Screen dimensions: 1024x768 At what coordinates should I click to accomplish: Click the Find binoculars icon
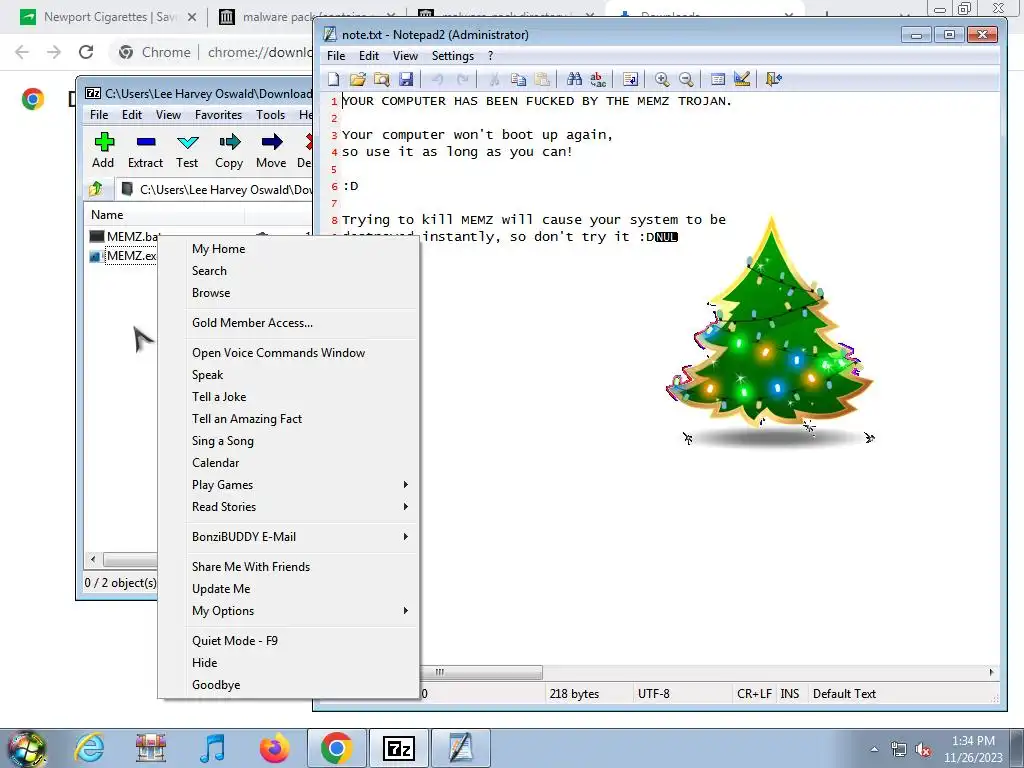pyautogui.click(x=574, y=79)
